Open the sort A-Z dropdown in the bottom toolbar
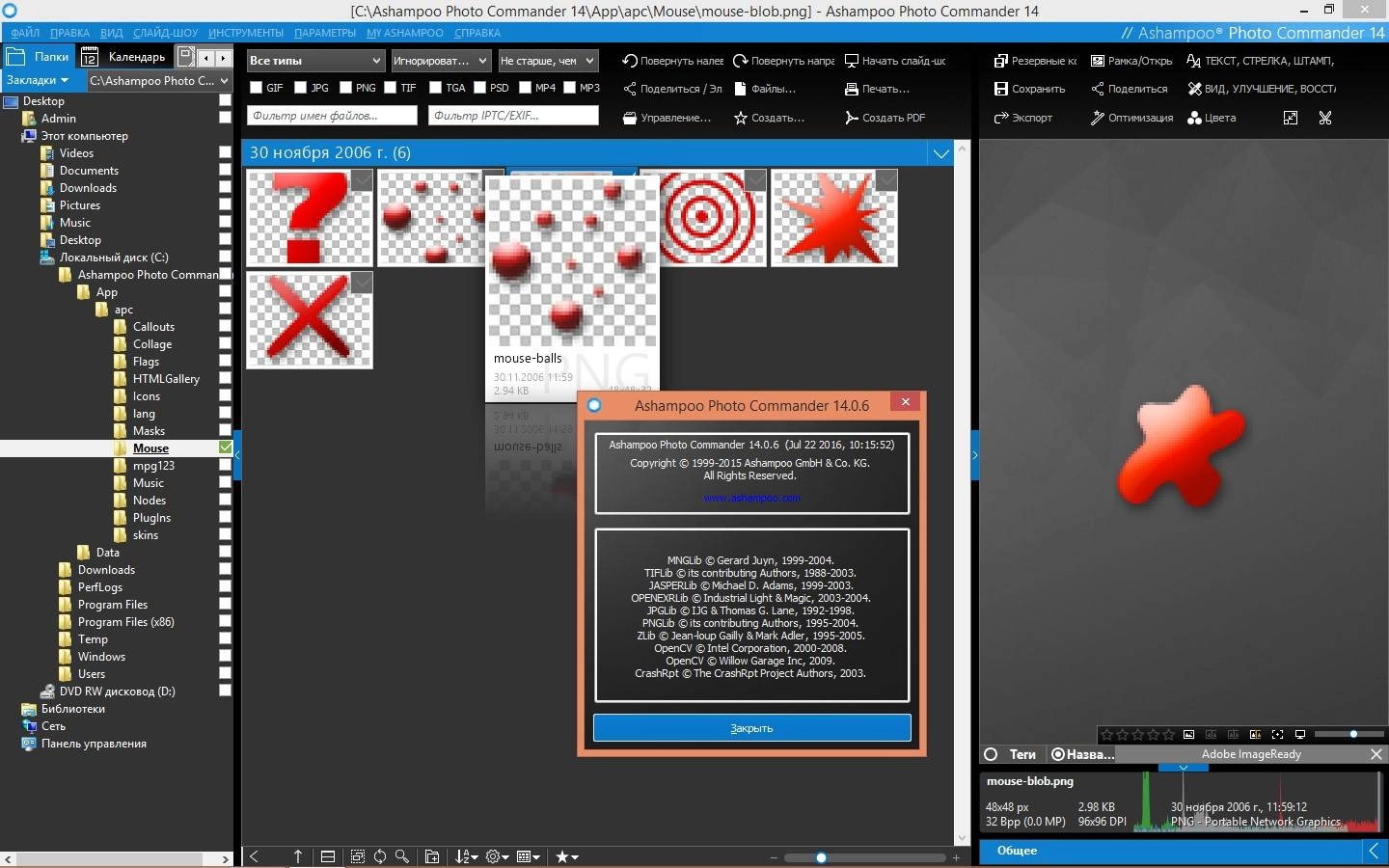The image size is (1389, 868). pyautogui.click(x=467, y=856)
